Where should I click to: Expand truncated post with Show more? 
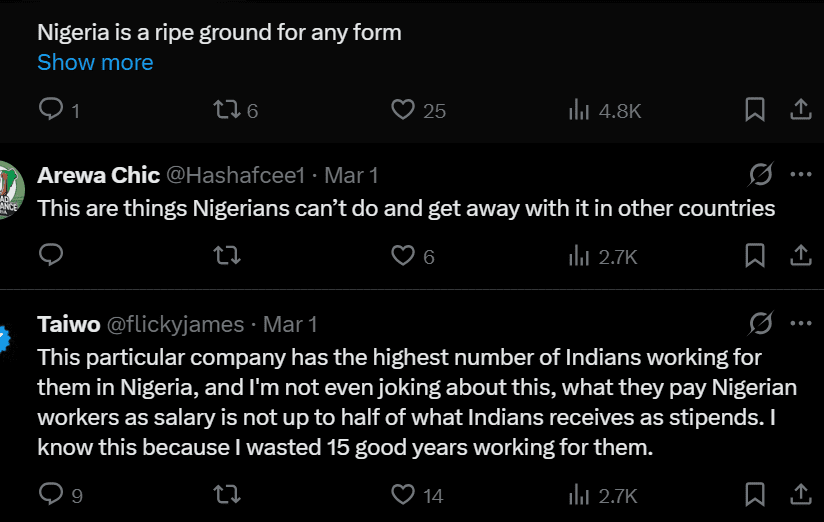(x=95, y=62)
